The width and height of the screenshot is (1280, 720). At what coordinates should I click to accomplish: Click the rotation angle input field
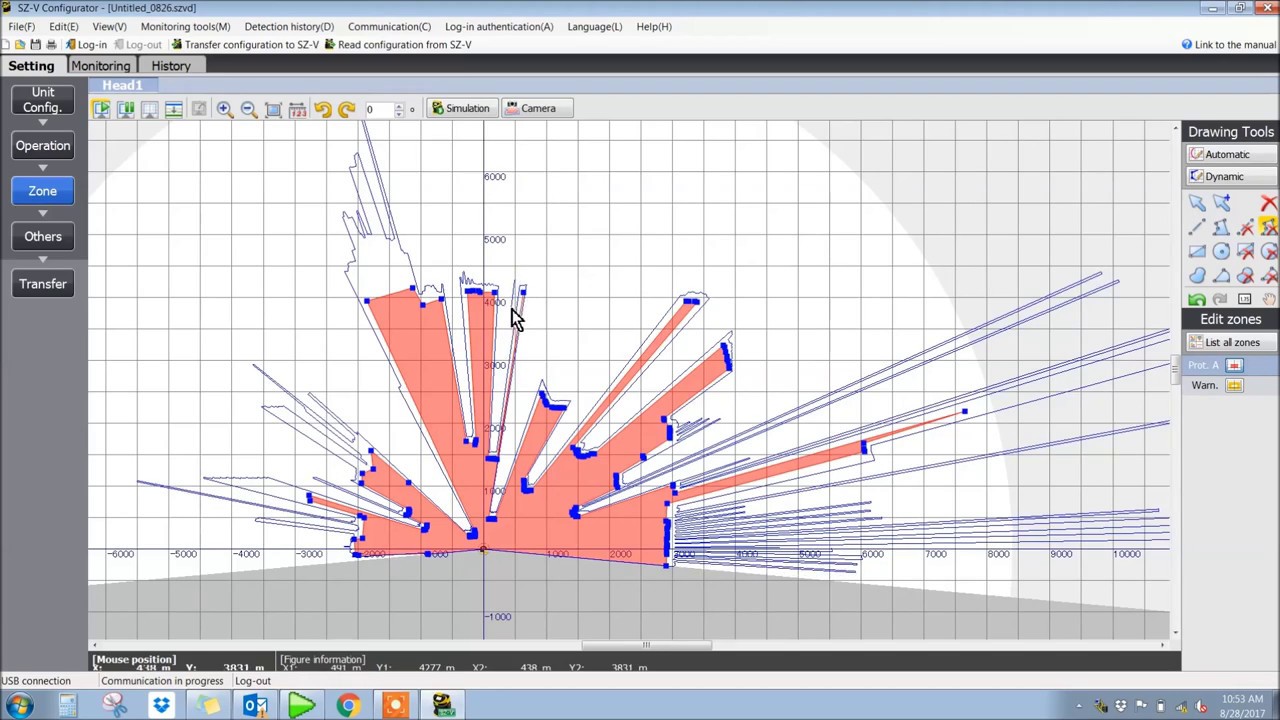[x=378, y=109]
